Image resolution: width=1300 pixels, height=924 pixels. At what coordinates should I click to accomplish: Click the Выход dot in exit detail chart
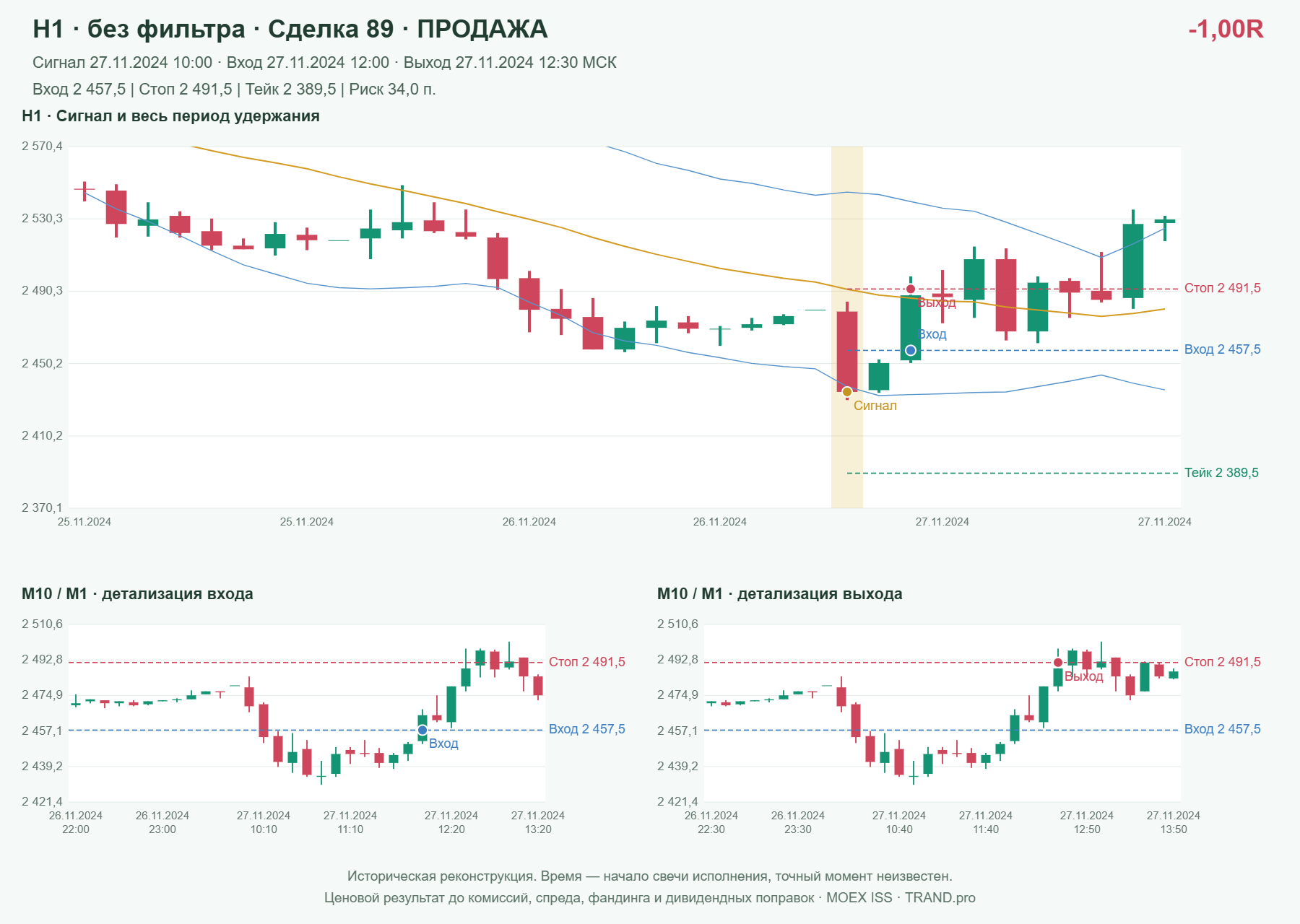point(1058,662)
